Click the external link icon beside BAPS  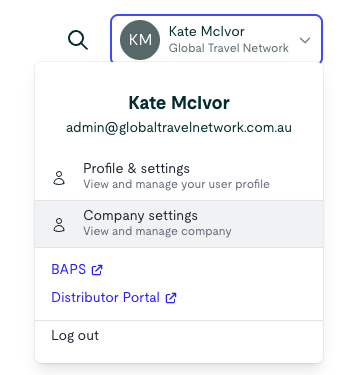point(97,270)
